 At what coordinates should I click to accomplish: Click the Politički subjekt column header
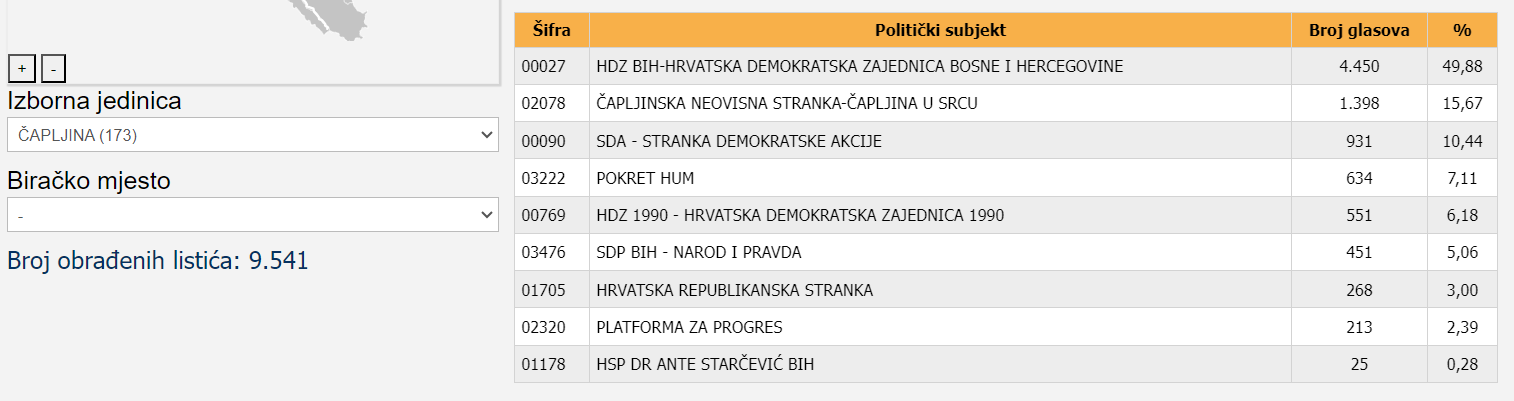940,30
